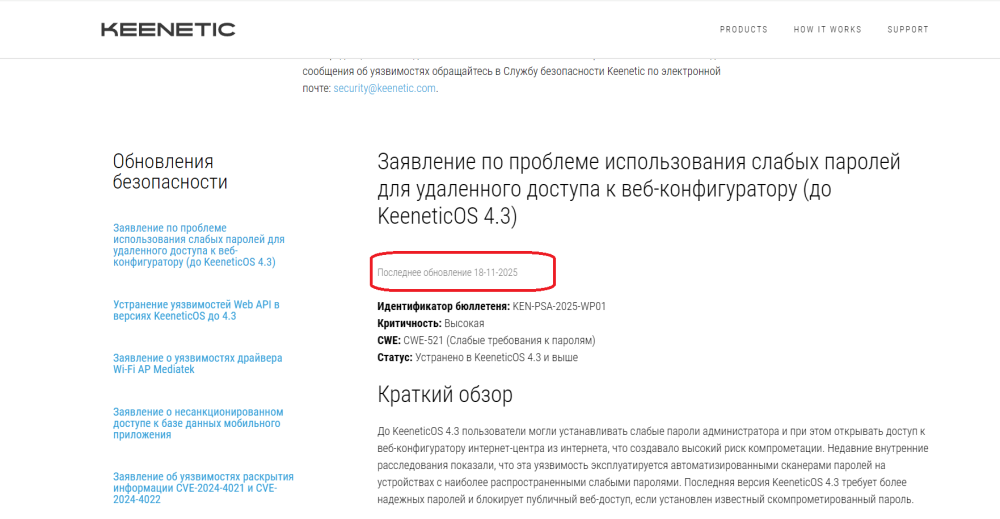Click the 'Критичность: Высокая' line

tap(431, 323)
